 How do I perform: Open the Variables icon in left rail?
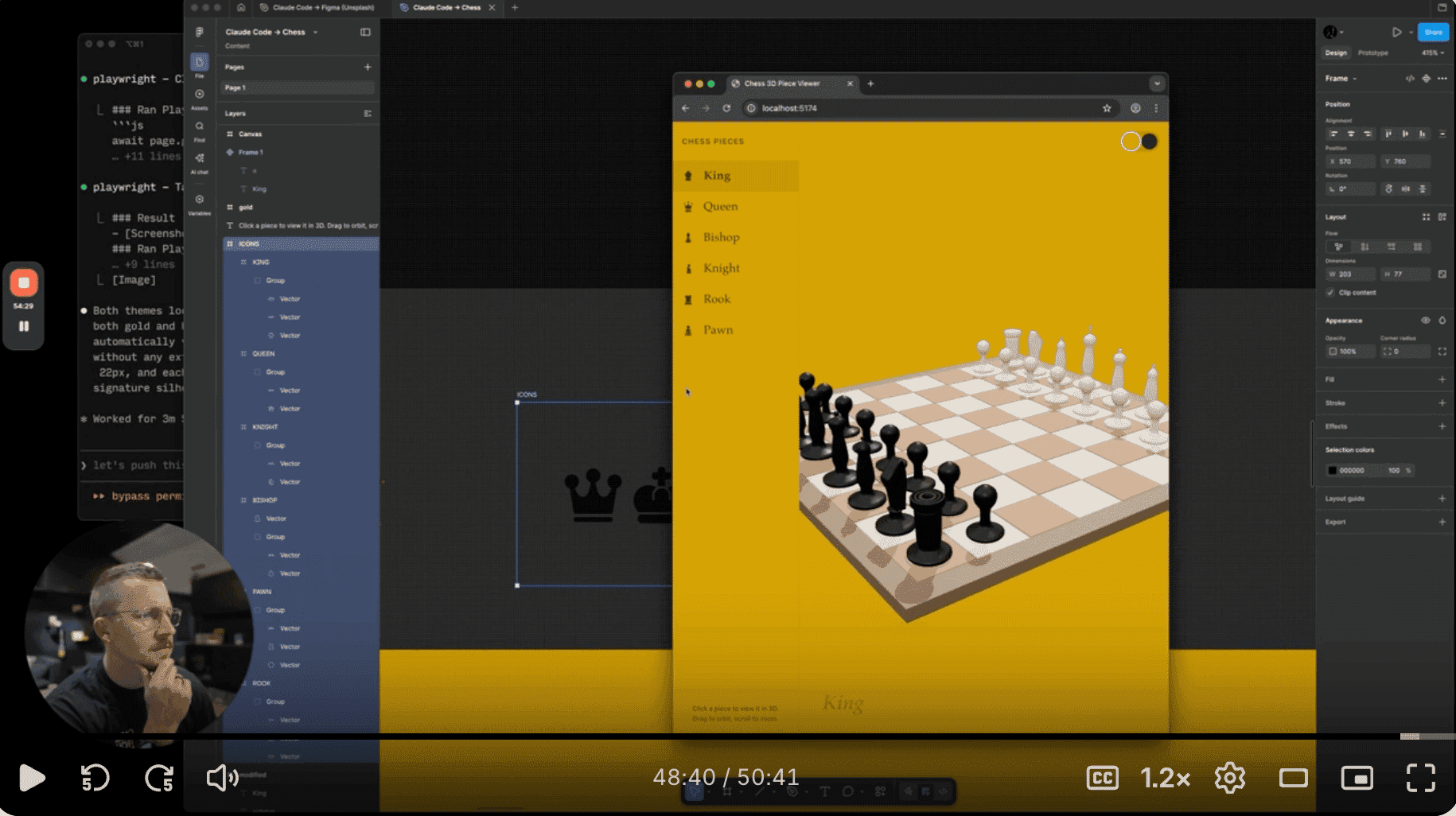[x=200, y=200]
